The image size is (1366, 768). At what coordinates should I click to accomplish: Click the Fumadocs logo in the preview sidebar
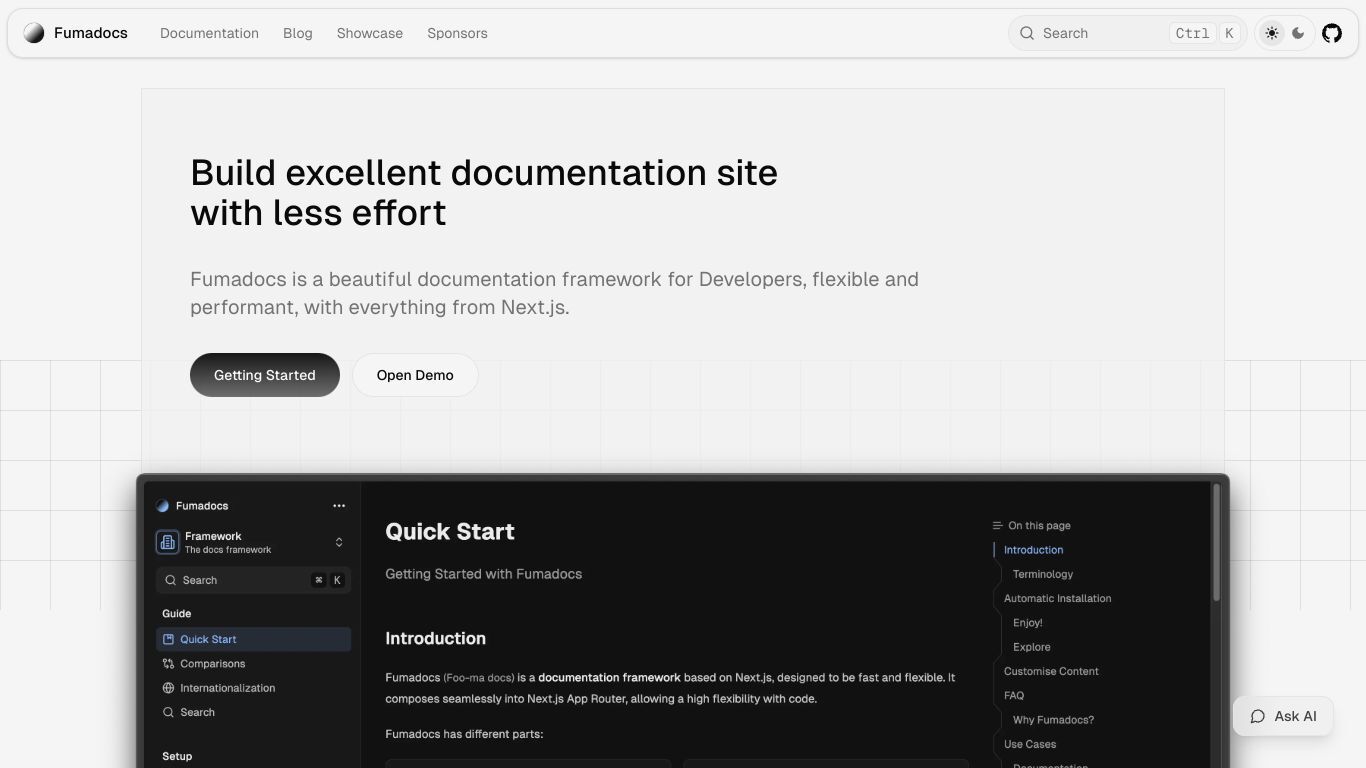click(x=163, y=506)
